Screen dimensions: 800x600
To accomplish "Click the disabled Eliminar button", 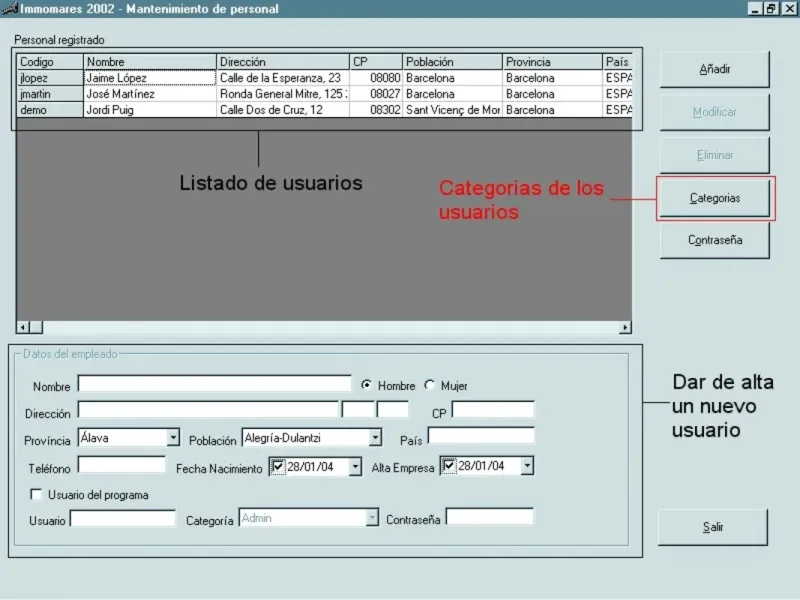I will point(714,155).
